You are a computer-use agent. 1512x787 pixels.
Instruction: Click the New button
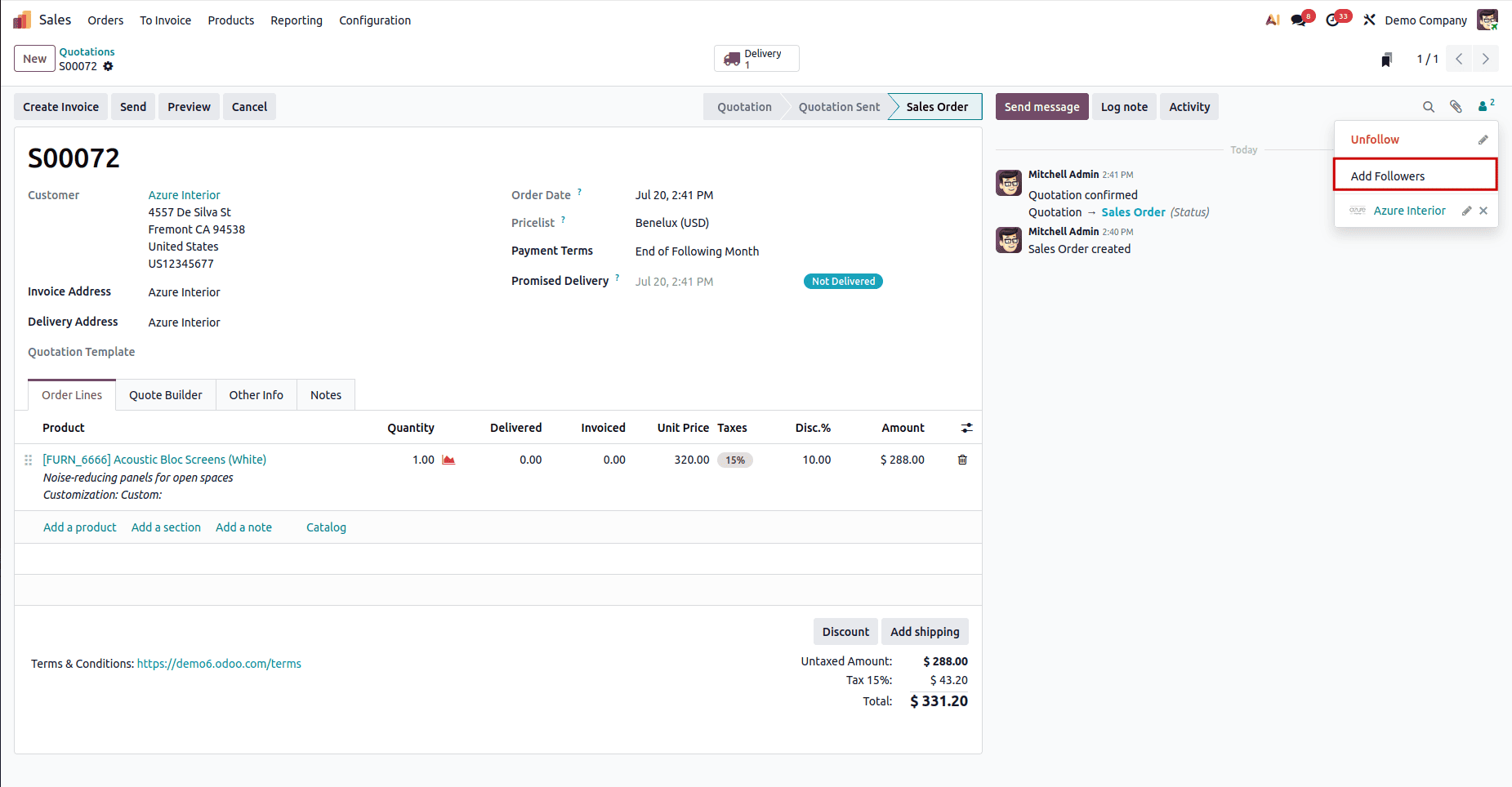point(34,59)
